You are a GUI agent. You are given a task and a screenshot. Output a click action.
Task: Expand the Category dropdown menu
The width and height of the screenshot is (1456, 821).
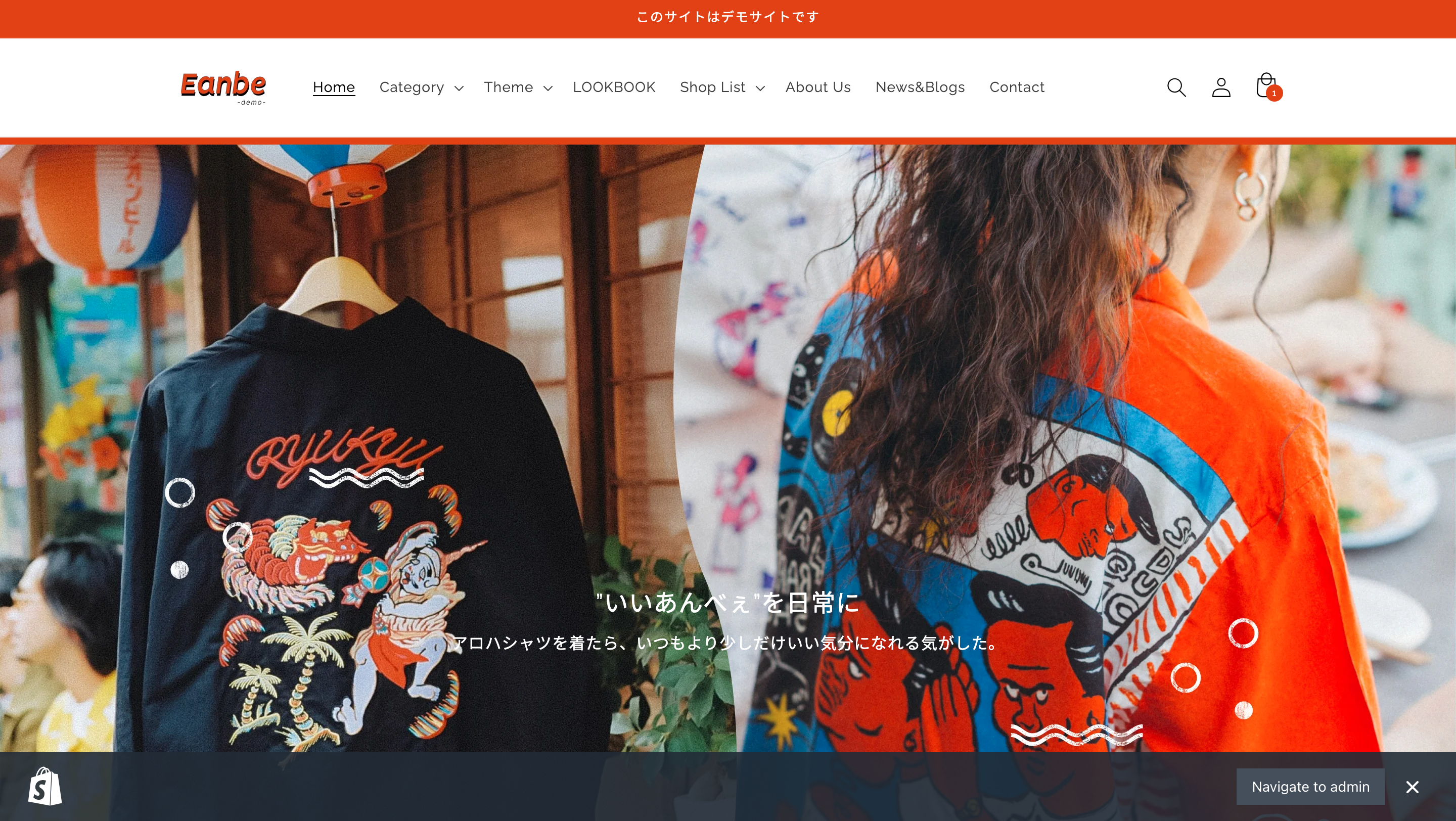(x=421, y=87)
